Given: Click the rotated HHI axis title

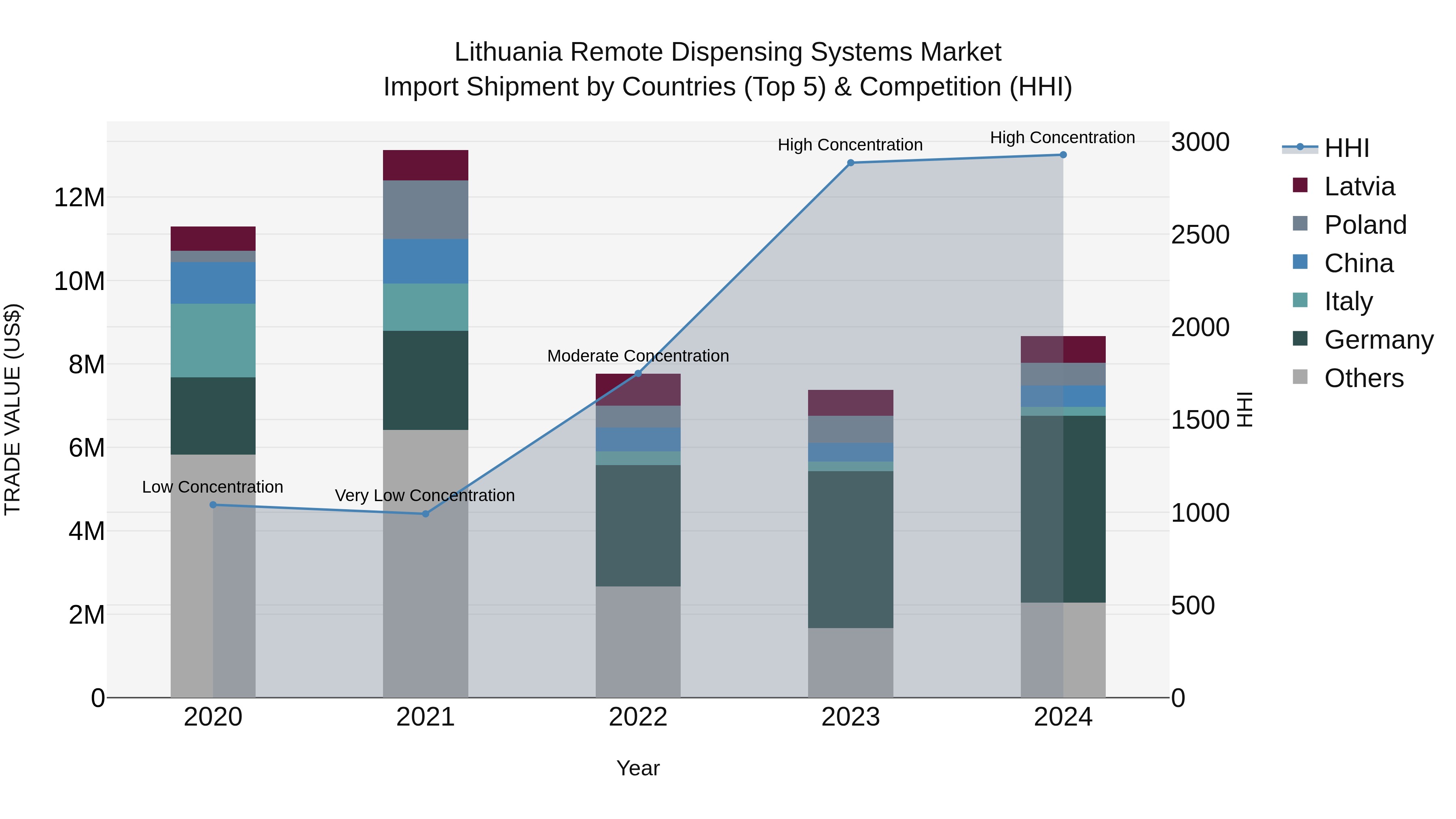Looking at the screenshot, I should (1244, 409).
